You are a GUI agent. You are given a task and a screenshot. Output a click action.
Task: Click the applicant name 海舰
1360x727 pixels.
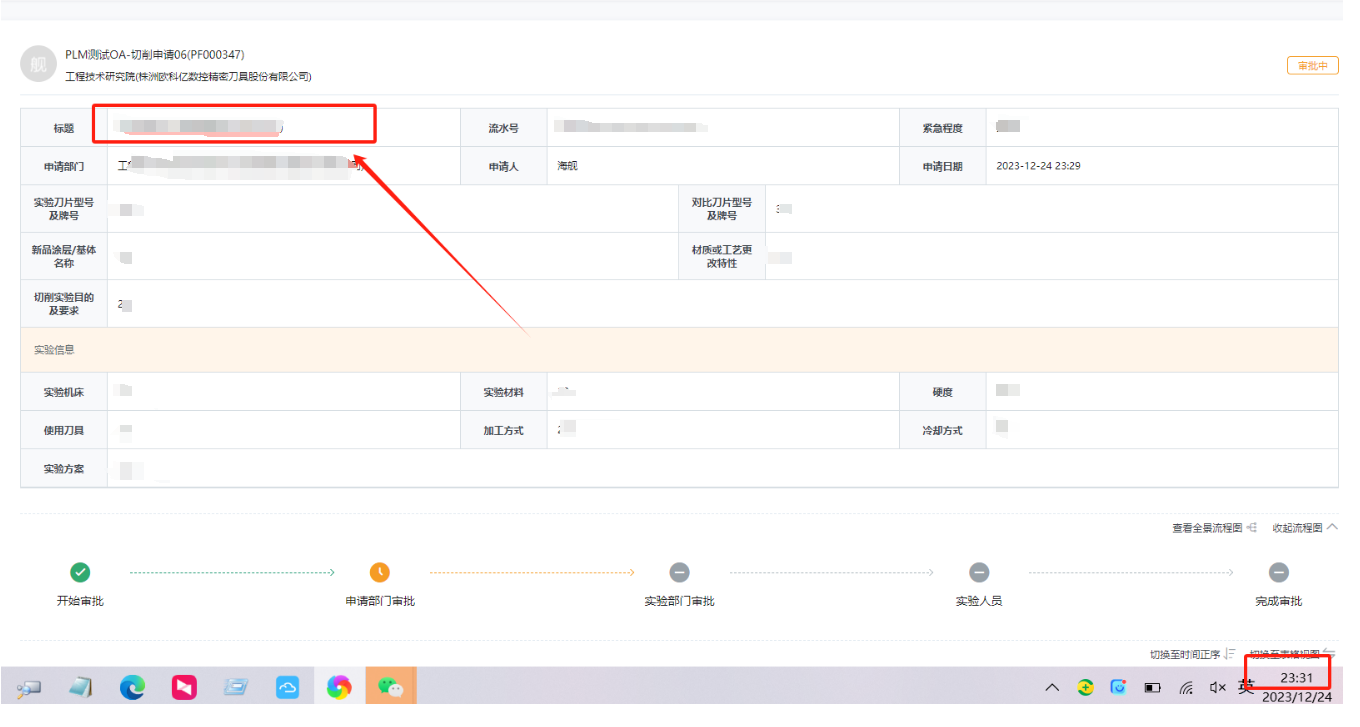[x=567, y=166]
